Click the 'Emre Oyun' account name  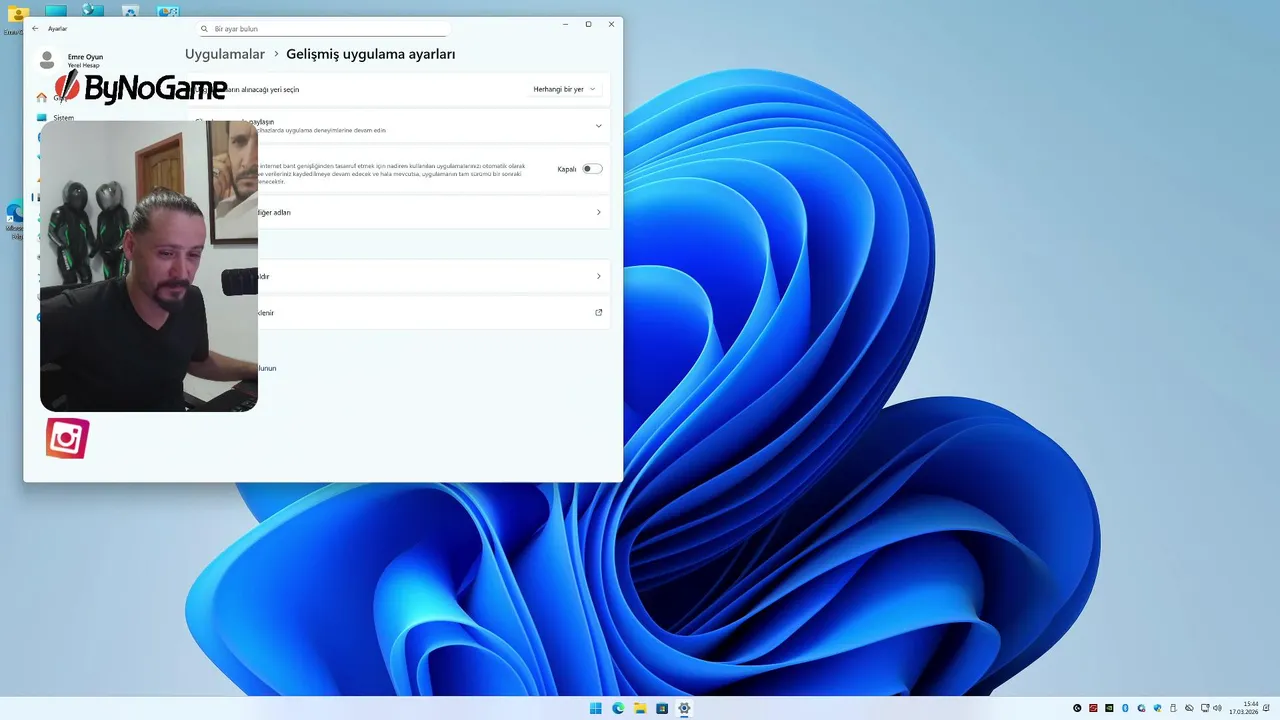pos(85,57)
